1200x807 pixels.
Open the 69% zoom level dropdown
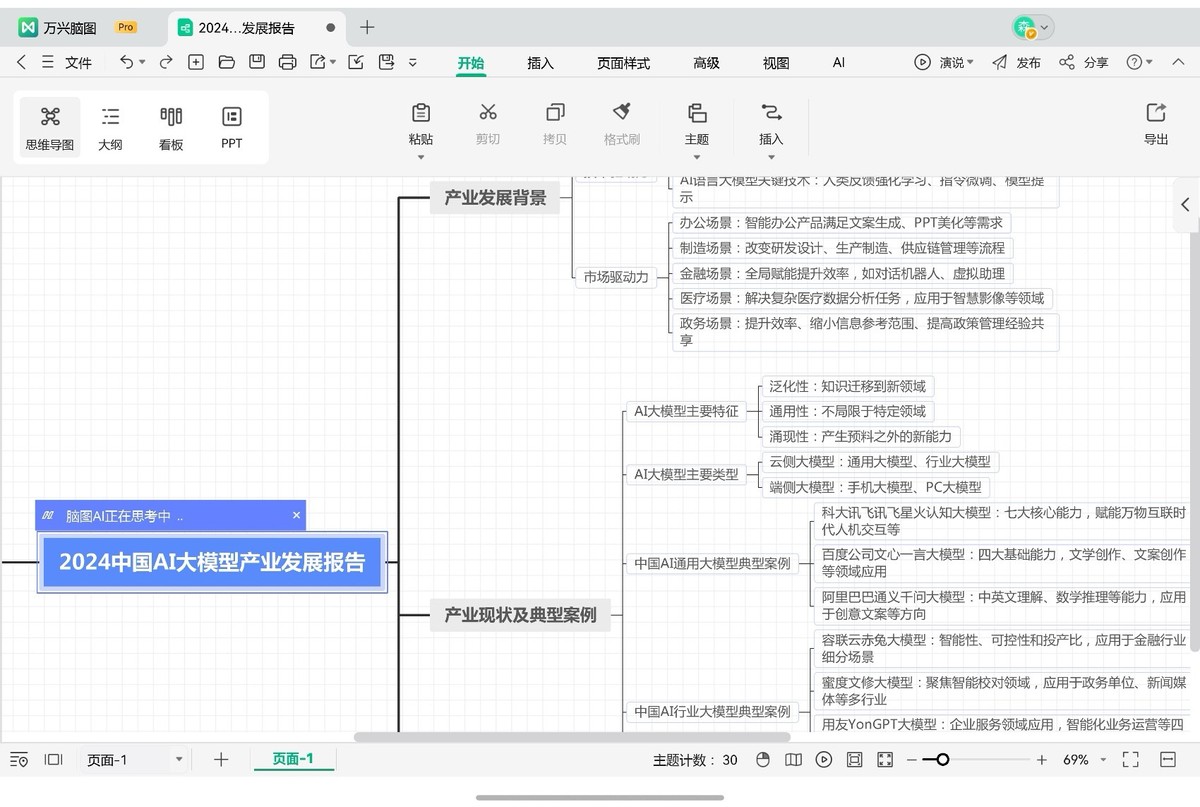click(1103, 760)
